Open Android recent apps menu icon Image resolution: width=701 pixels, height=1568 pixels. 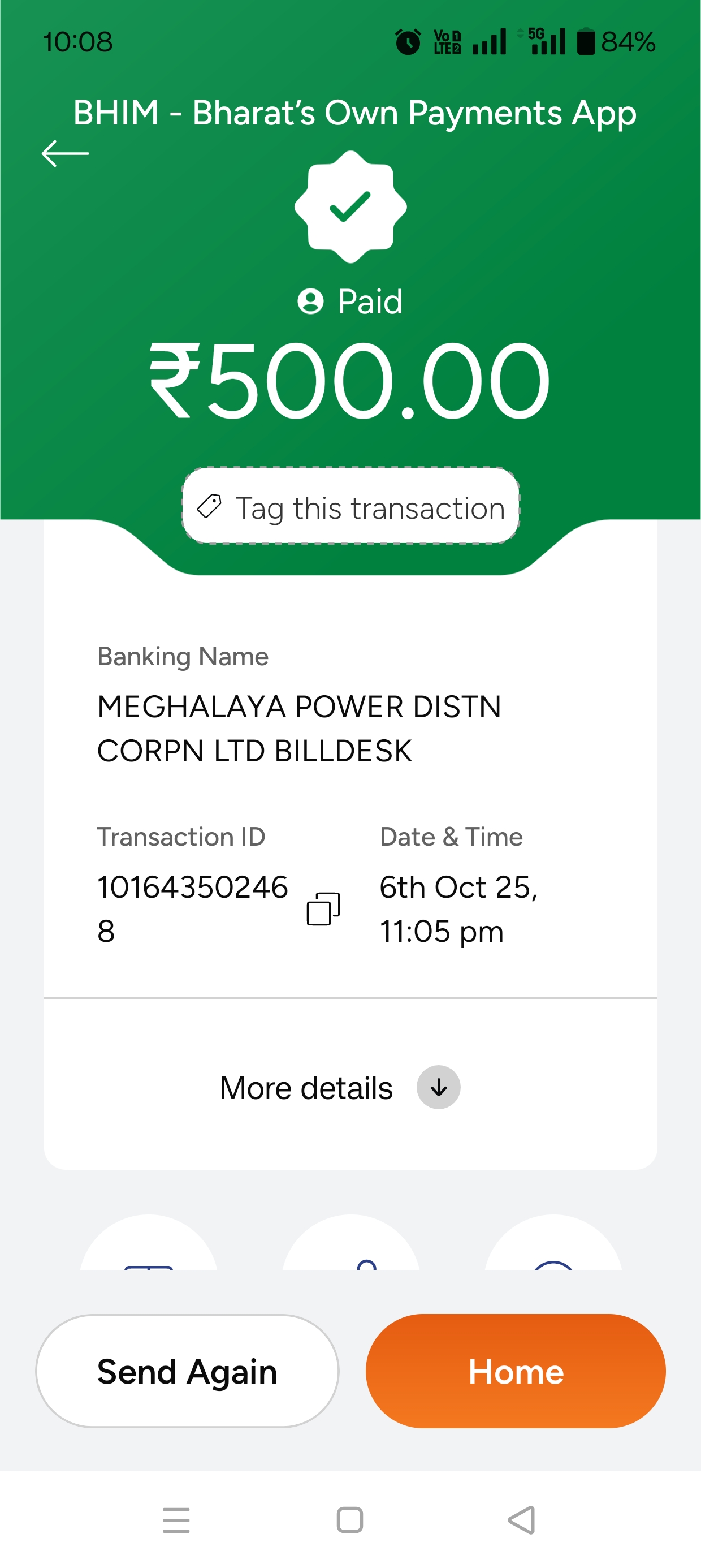[176, 1520]
